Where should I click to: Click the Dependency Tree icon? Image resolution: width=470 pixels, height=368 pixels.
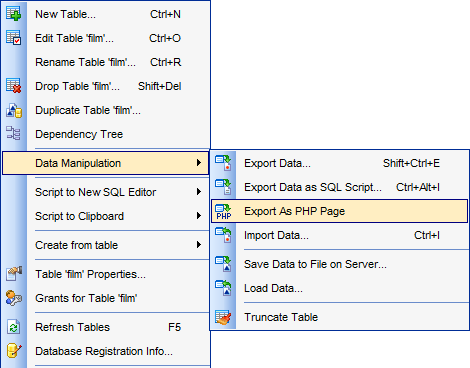(13, 134)
